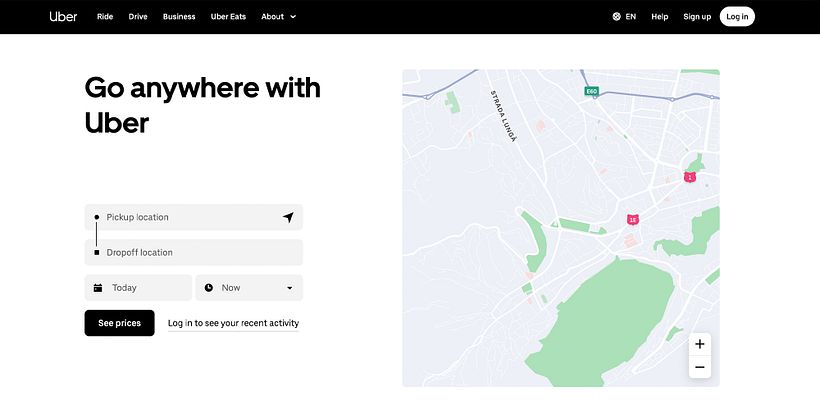Click the E60 road marker on map
Image resolution: width=820 pixels, height=409 pixels.
point(592,91)
